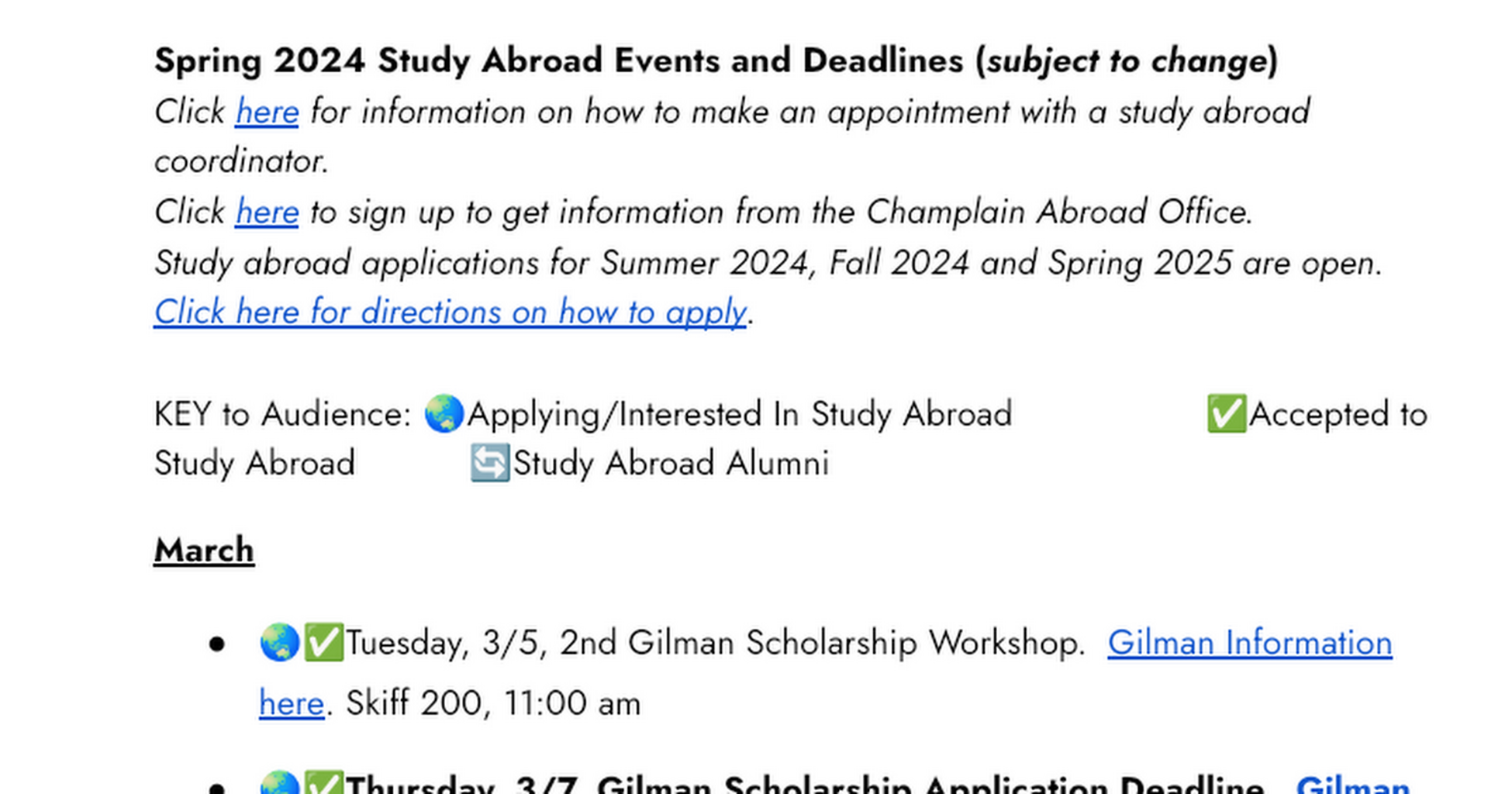The height and width of the screenshot is (794, 1512).
Task: Click the green checkmark on the Thursday 3/7 bullet
Action: (x=323, y=783)
